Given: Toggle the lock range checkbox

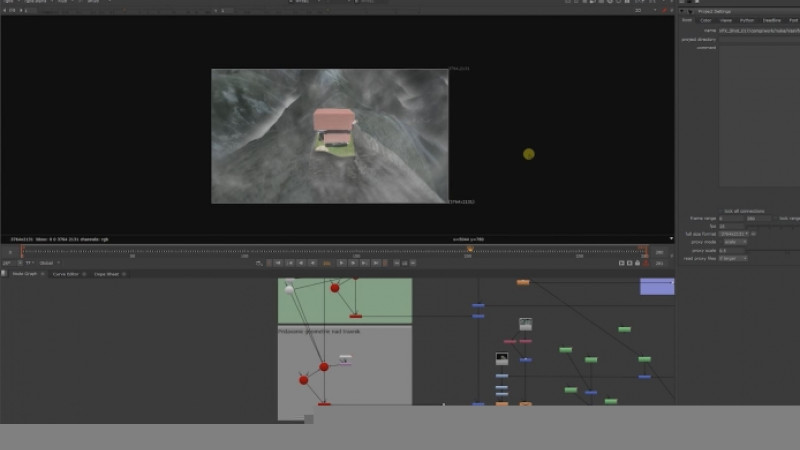Looking at the screenshot, I should [x=776, y=218].
